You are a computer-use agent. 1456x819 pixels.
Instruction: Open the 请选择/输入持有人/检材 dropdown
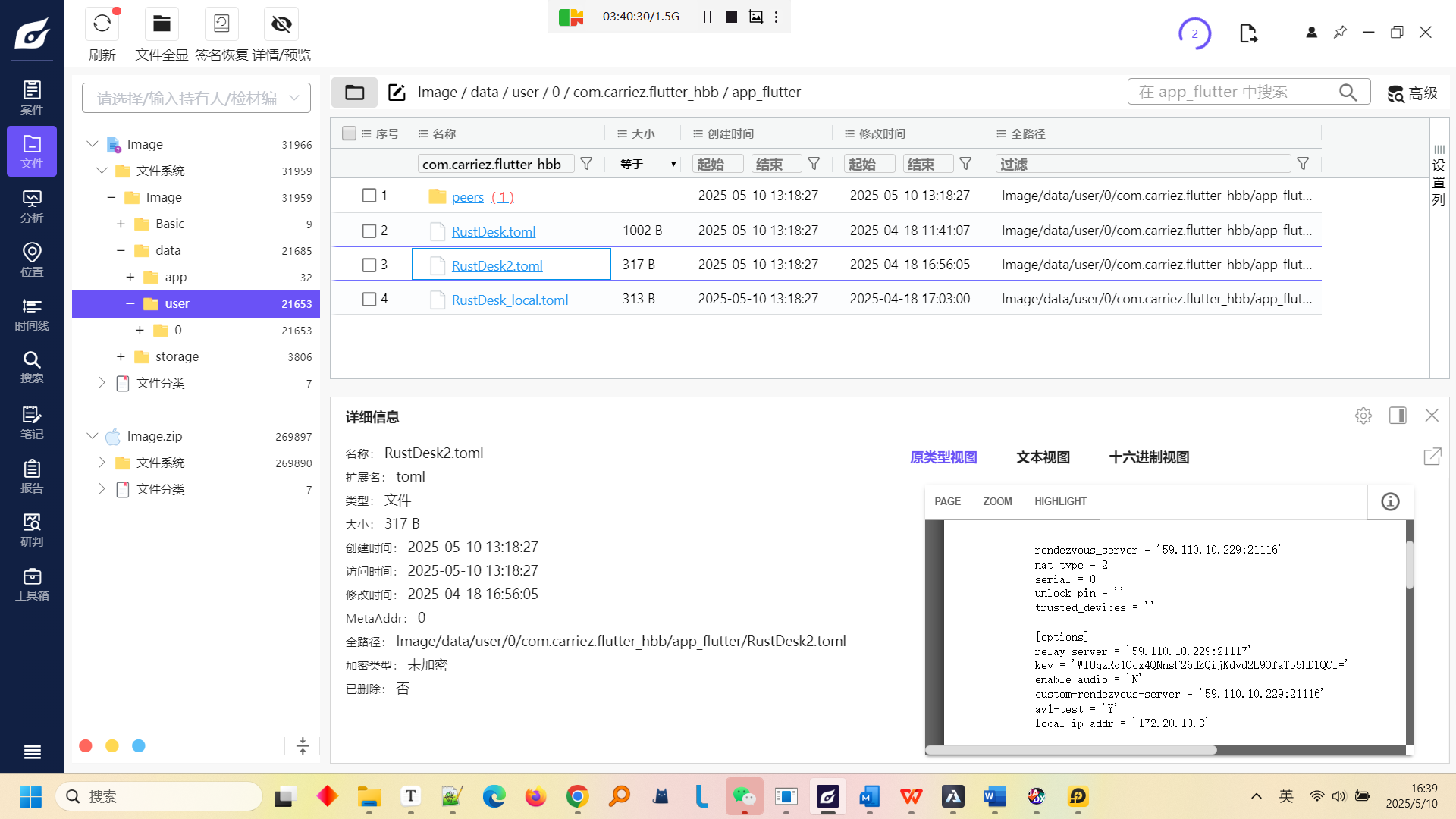click(x=196, y=98)
